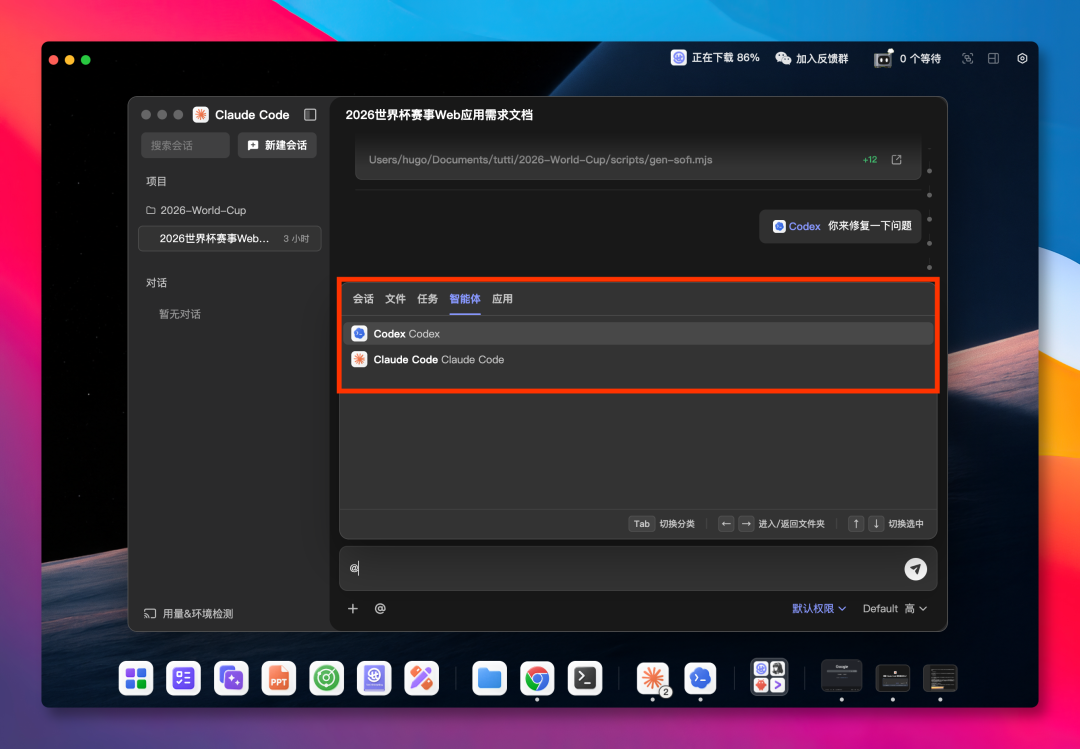
Task: Open the purple book app in dock
Action: [374, 678]
